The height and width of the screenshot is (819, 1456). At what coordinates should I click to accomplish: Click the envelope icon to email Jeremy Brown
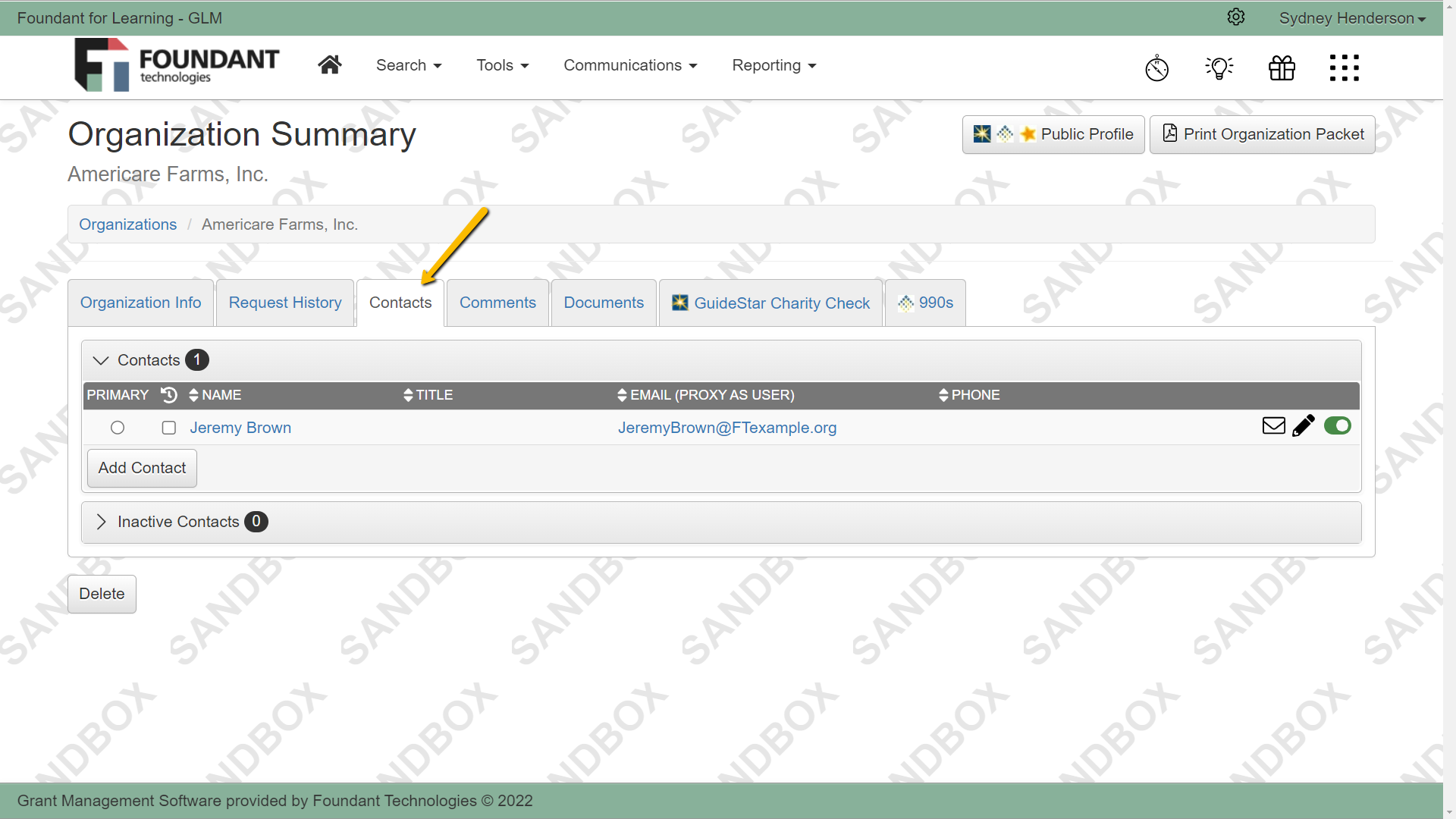pos(1272,425)
